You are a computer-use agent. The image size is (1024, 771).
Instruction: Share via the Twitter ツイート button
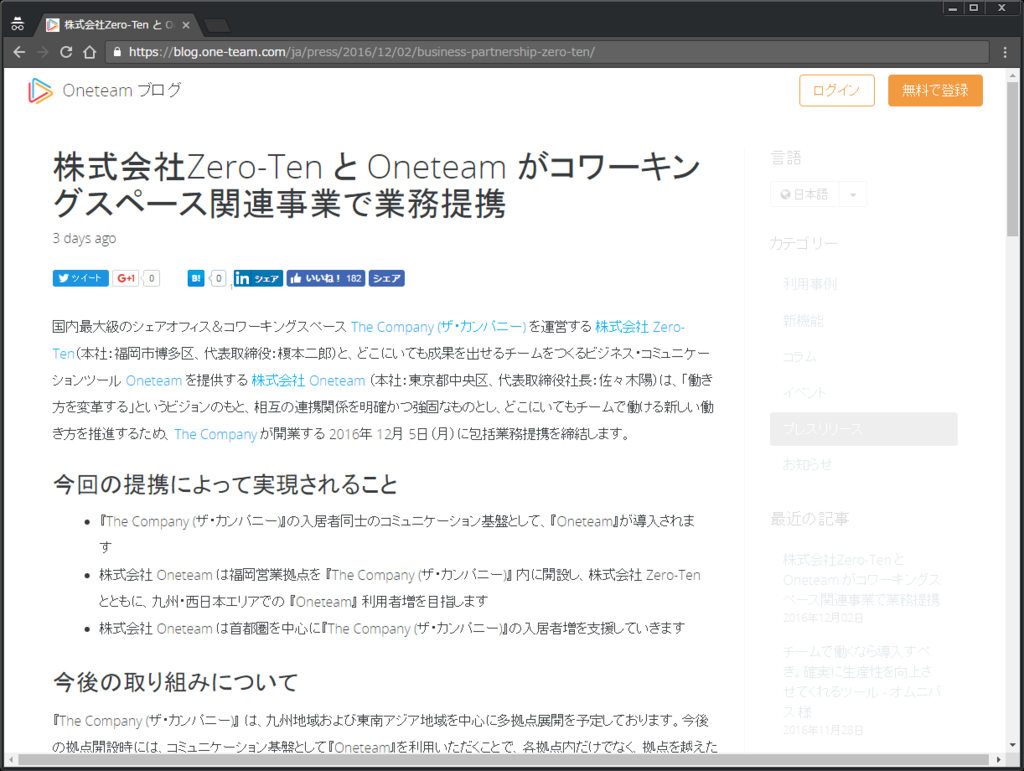coord(80,278)
